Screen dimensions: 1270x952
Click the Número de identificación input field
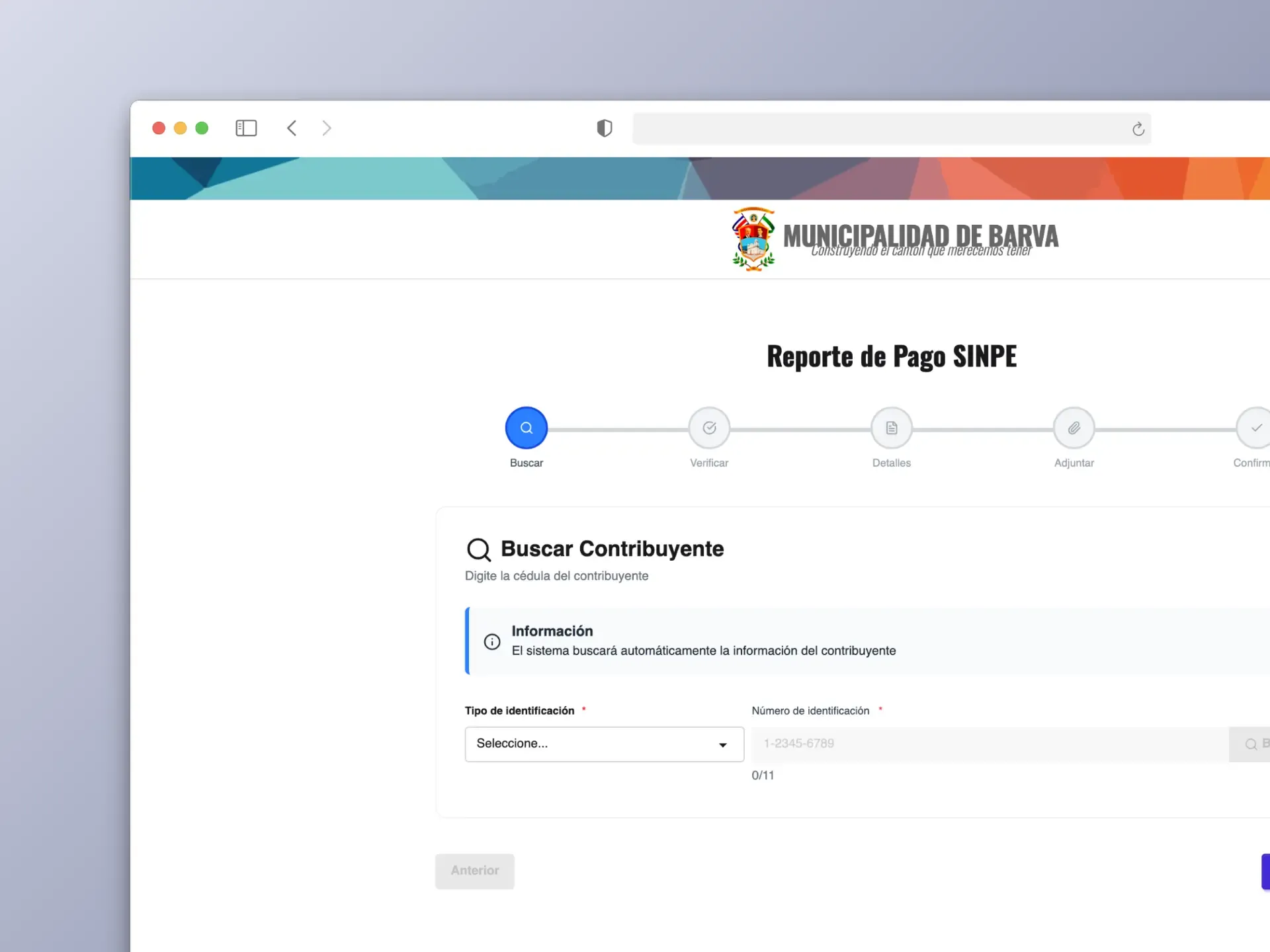[x=959, y=744]
